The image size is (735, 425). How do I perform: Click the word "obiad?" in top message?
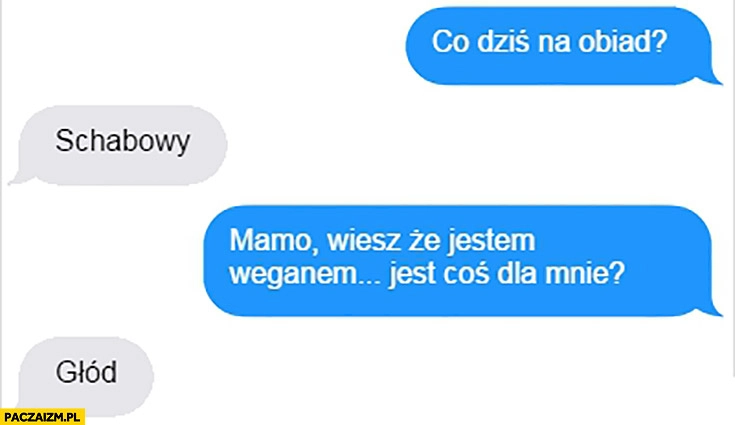[x=622, y=42]
